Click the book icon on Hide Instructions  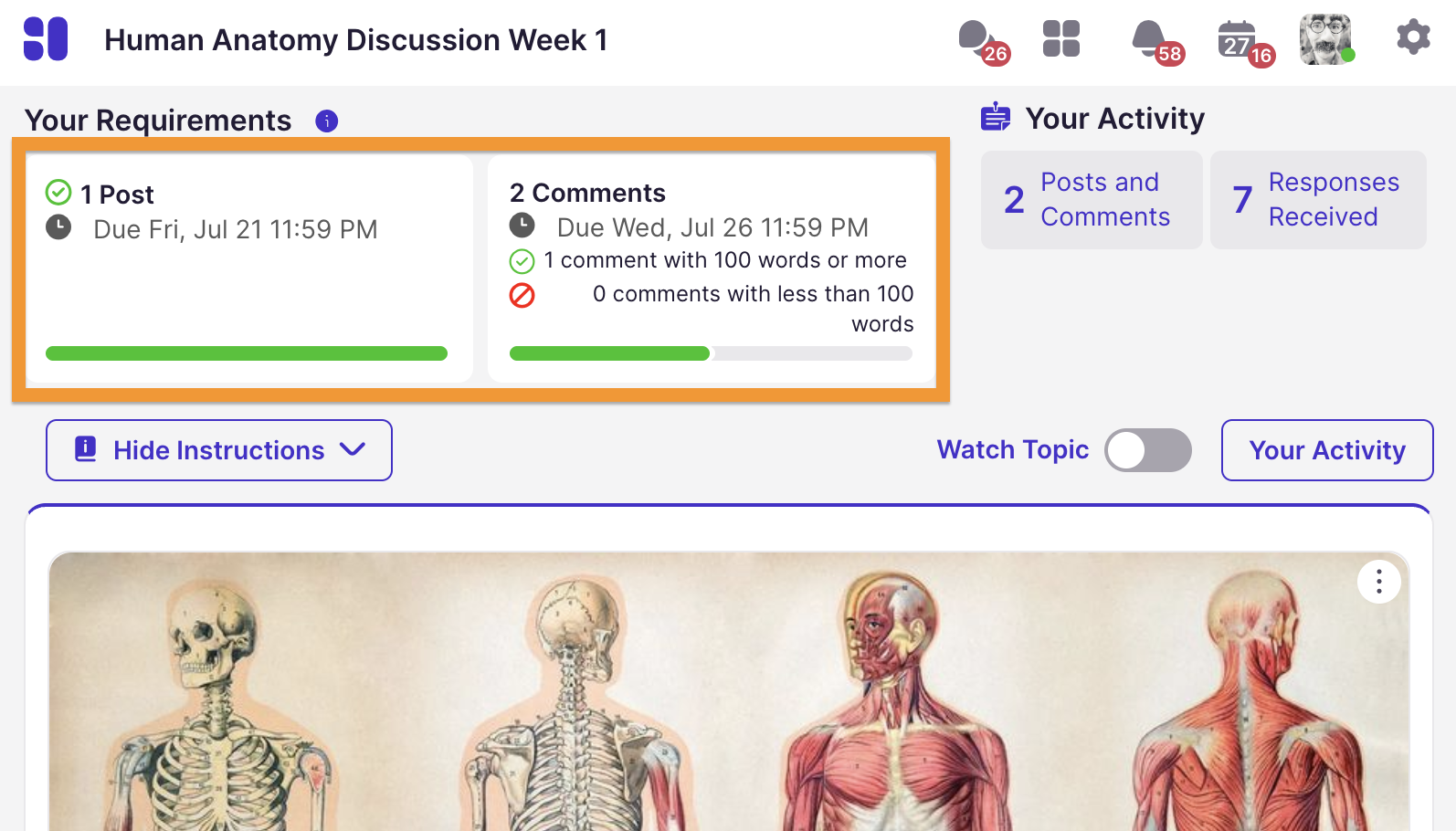click(86, 449)
